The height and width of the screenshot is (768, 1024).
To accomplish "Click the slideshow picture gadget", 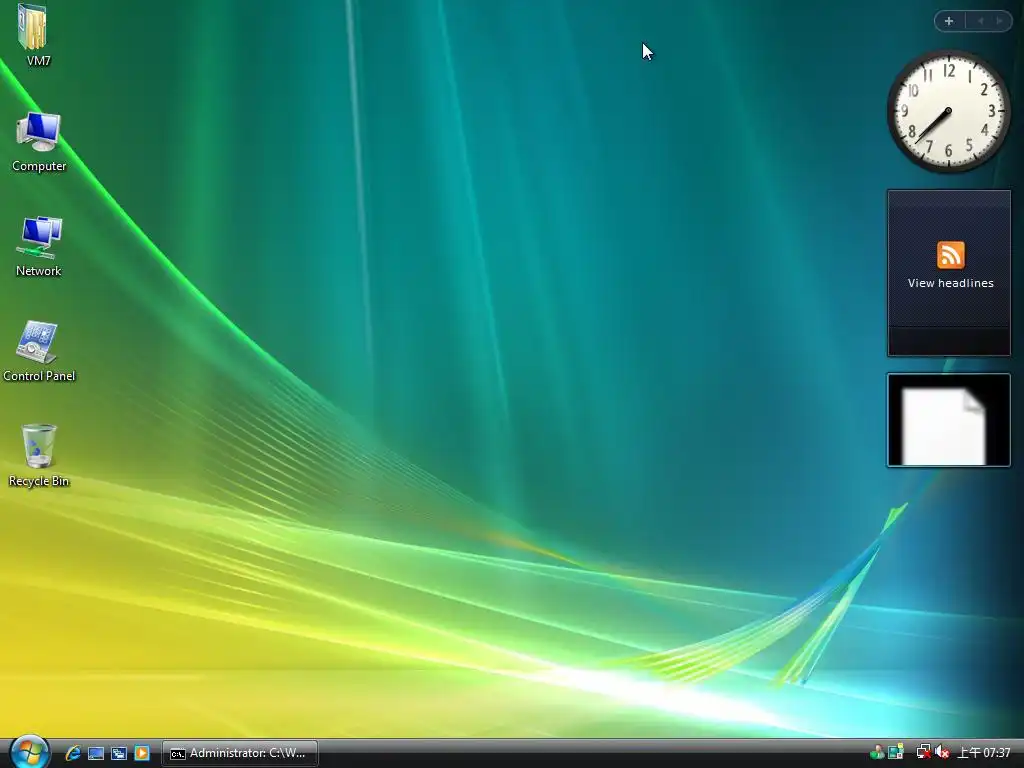I will (948, 420).
